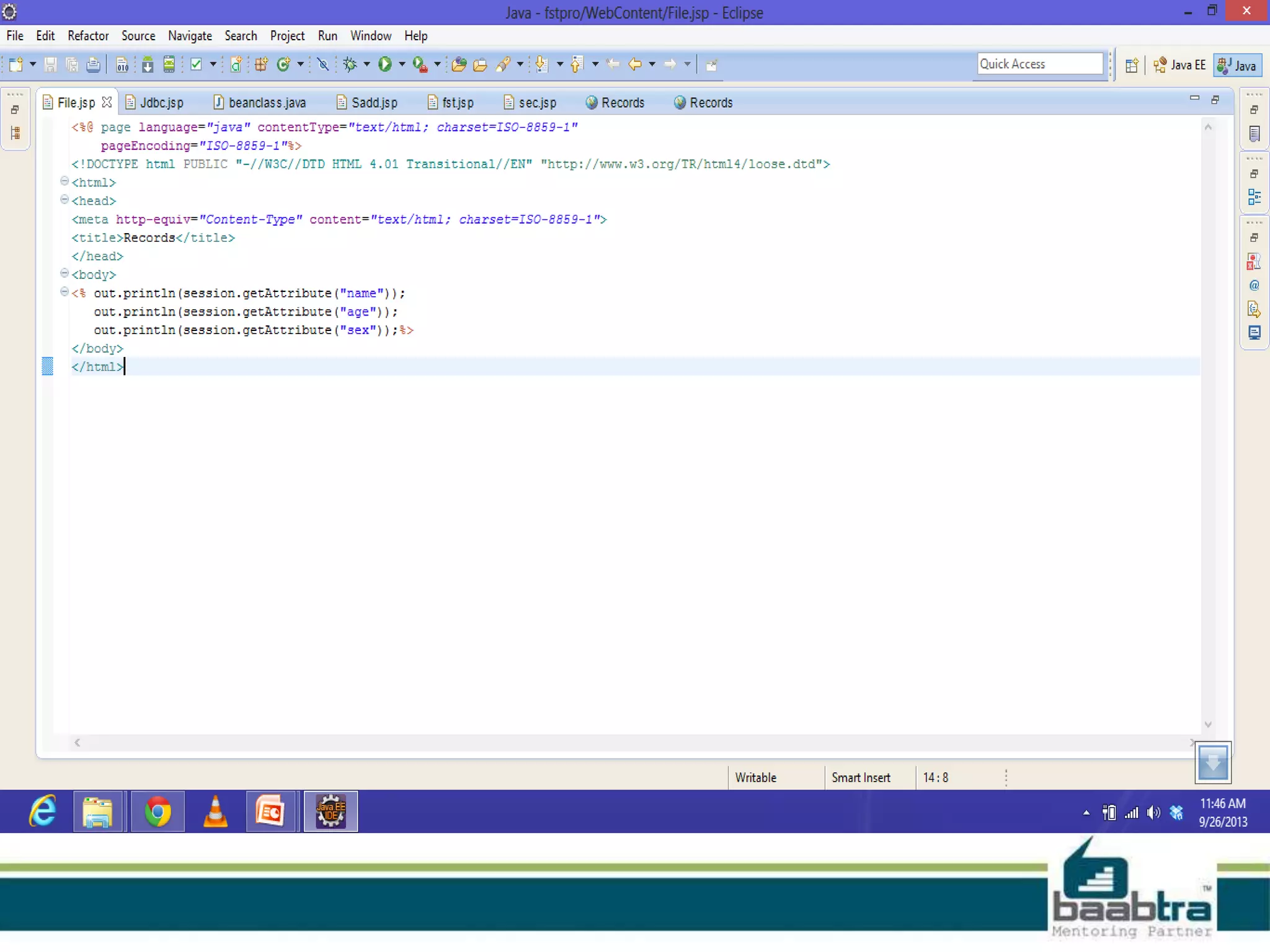Expand the New file dropdown arrow
Viewport: 1270px width, 952px height.
[x=33, y=64]
